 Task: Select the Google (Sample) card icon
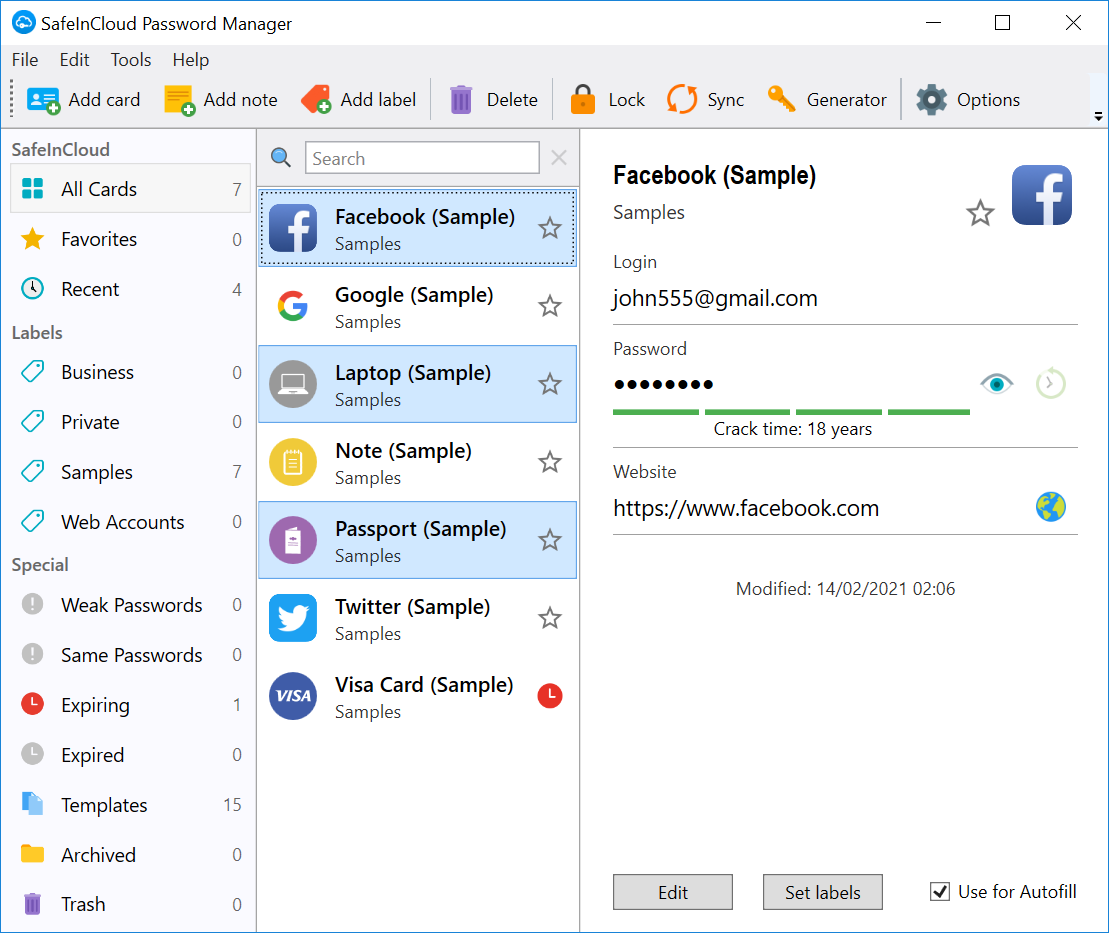pyautogui.click(x=293, y=306)
